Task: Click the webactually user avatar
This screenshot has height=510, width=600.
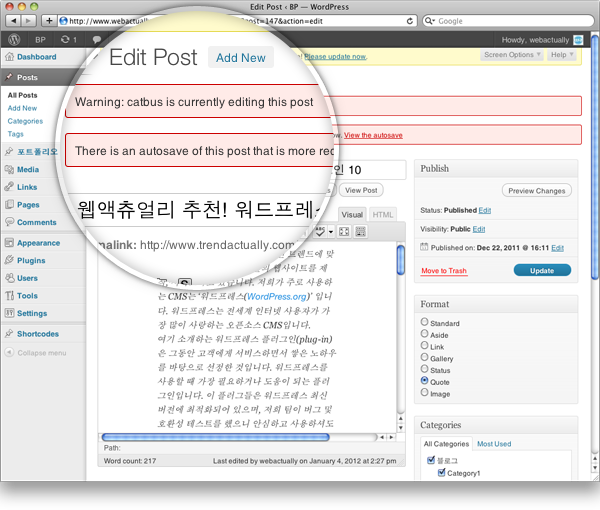Action: pyautogui.click(x=578, y=40)
